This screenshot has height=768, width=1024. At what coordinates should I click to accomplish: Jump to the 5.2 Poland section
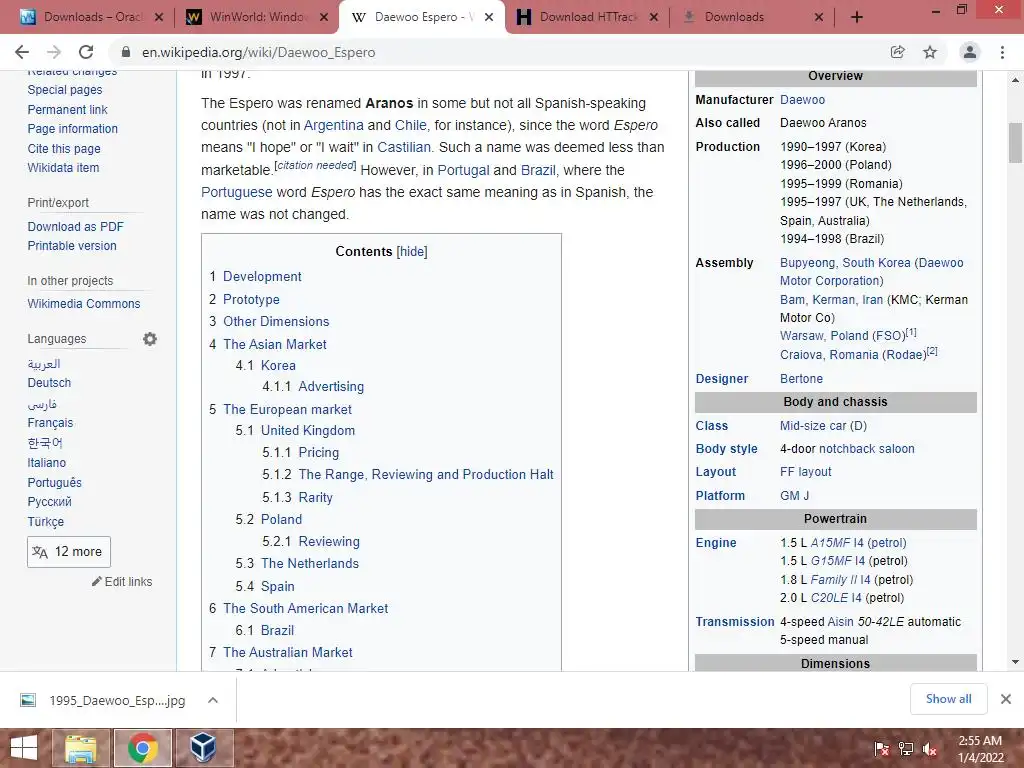[281, 519]
